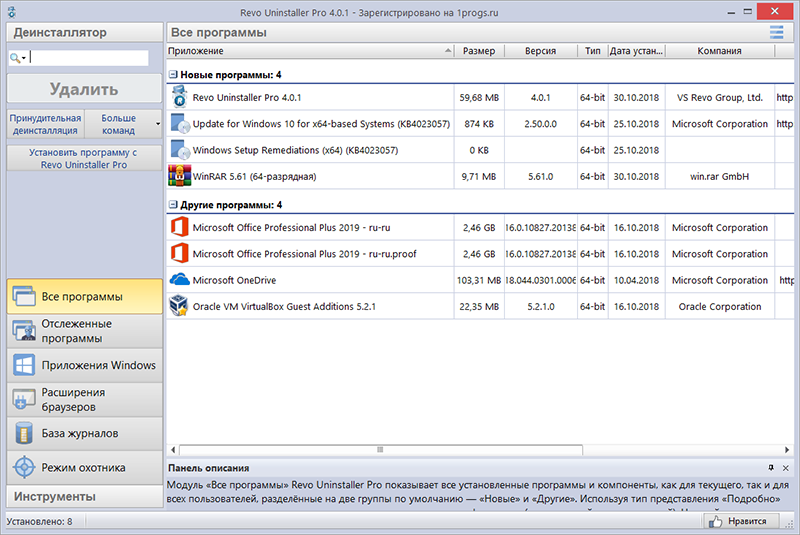This screenshot has height=535, width=800.
Task: Sort by the Дата устан... column
Action: 637,50
